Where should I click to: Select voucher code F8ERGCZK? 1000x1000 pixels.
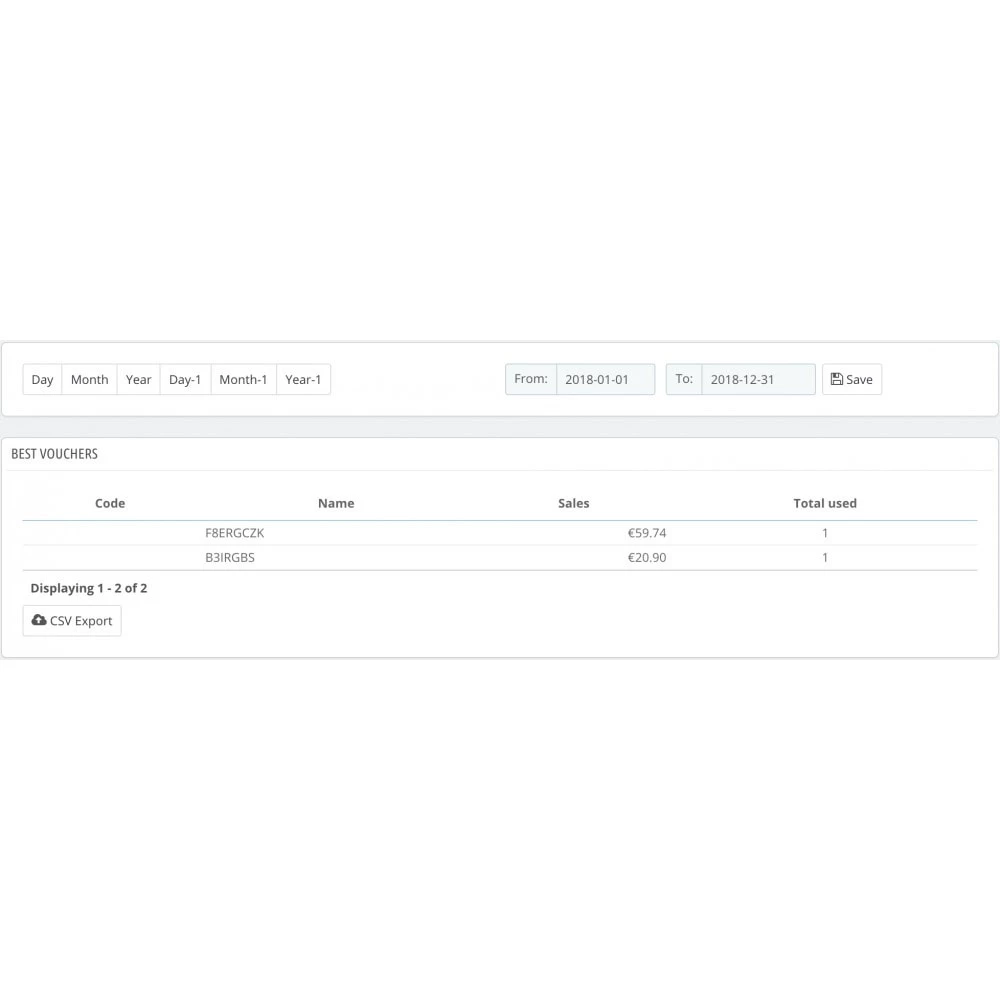(x=235, y=533)
